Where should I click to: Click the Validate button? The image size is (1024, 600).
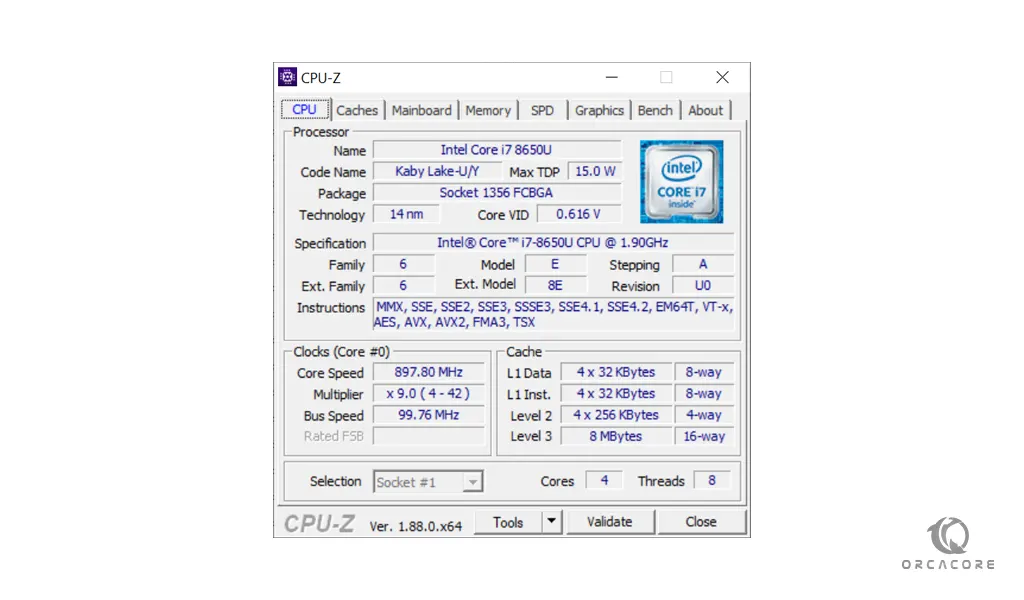click(x=609, y=522)
